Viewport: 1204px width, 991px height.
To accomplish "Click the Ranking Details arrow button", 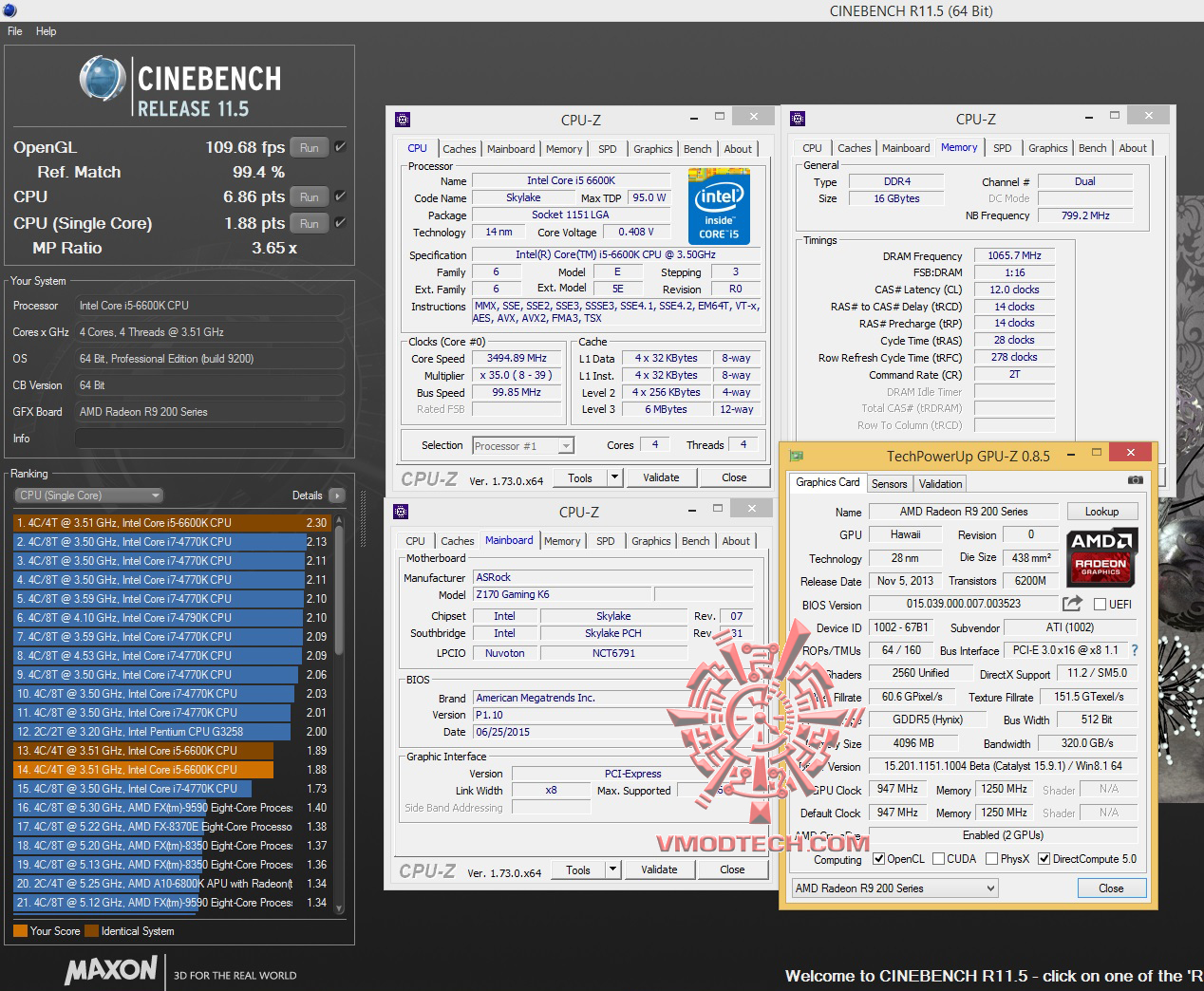I will (x=336, y=495).
